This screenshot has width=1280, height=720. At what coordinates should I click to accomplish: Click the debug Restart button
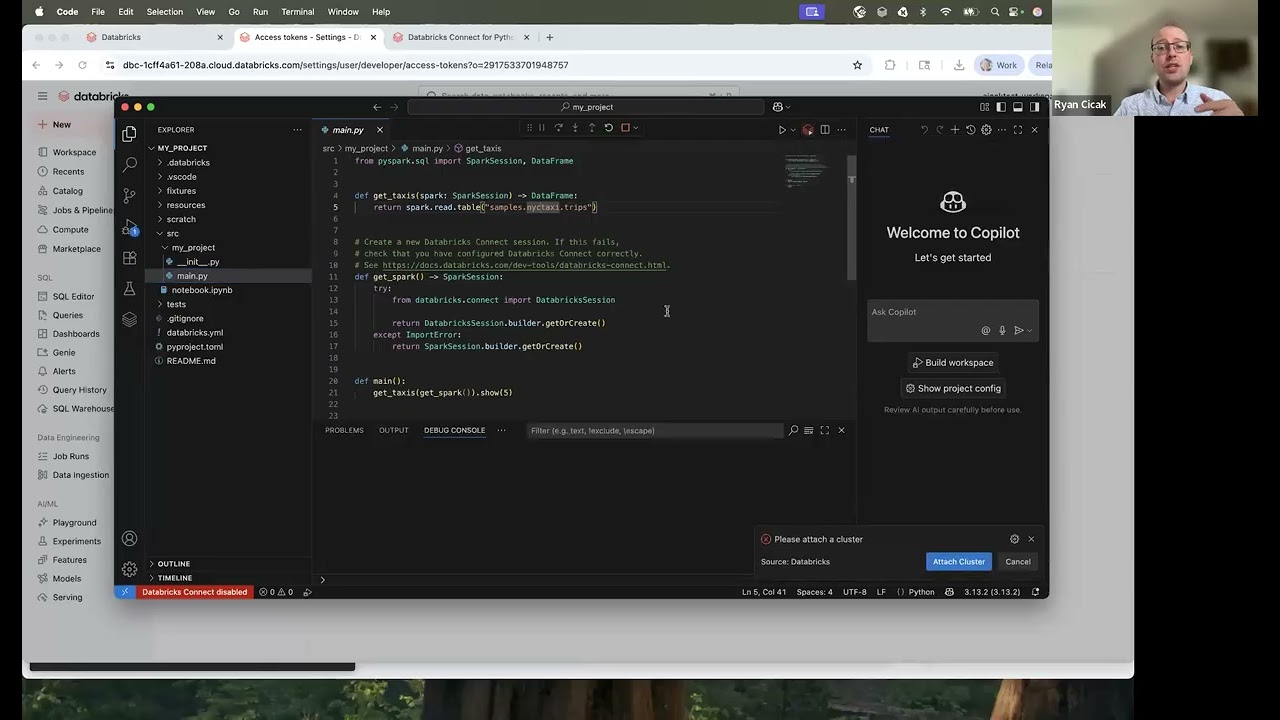pyautogui.click(x=608, y=128)
